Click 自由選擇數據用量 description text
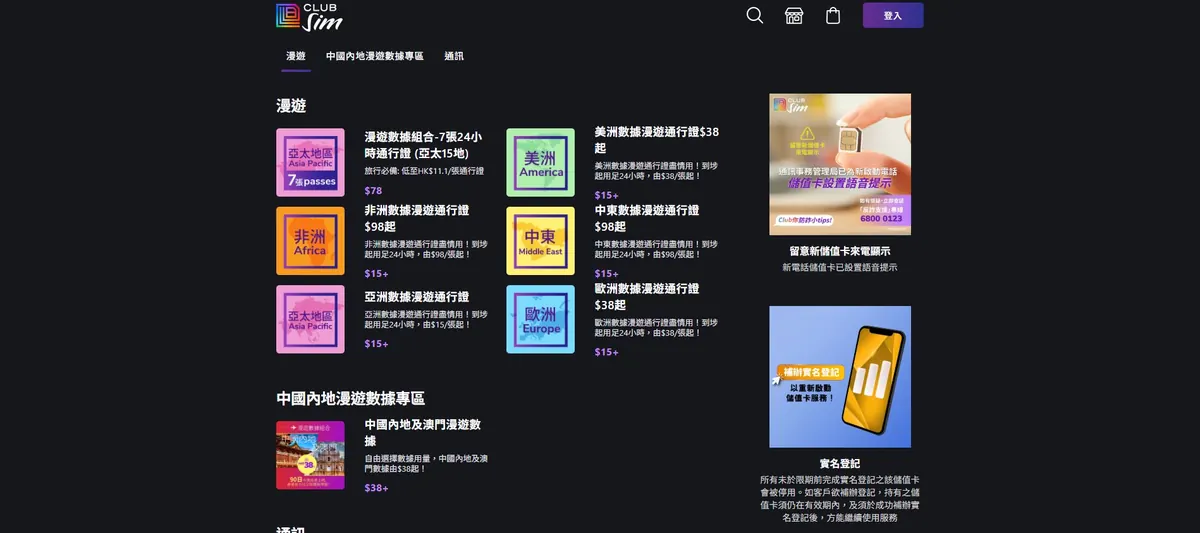The width and height of the screenshot is (1200, 533). pos(426,463)
